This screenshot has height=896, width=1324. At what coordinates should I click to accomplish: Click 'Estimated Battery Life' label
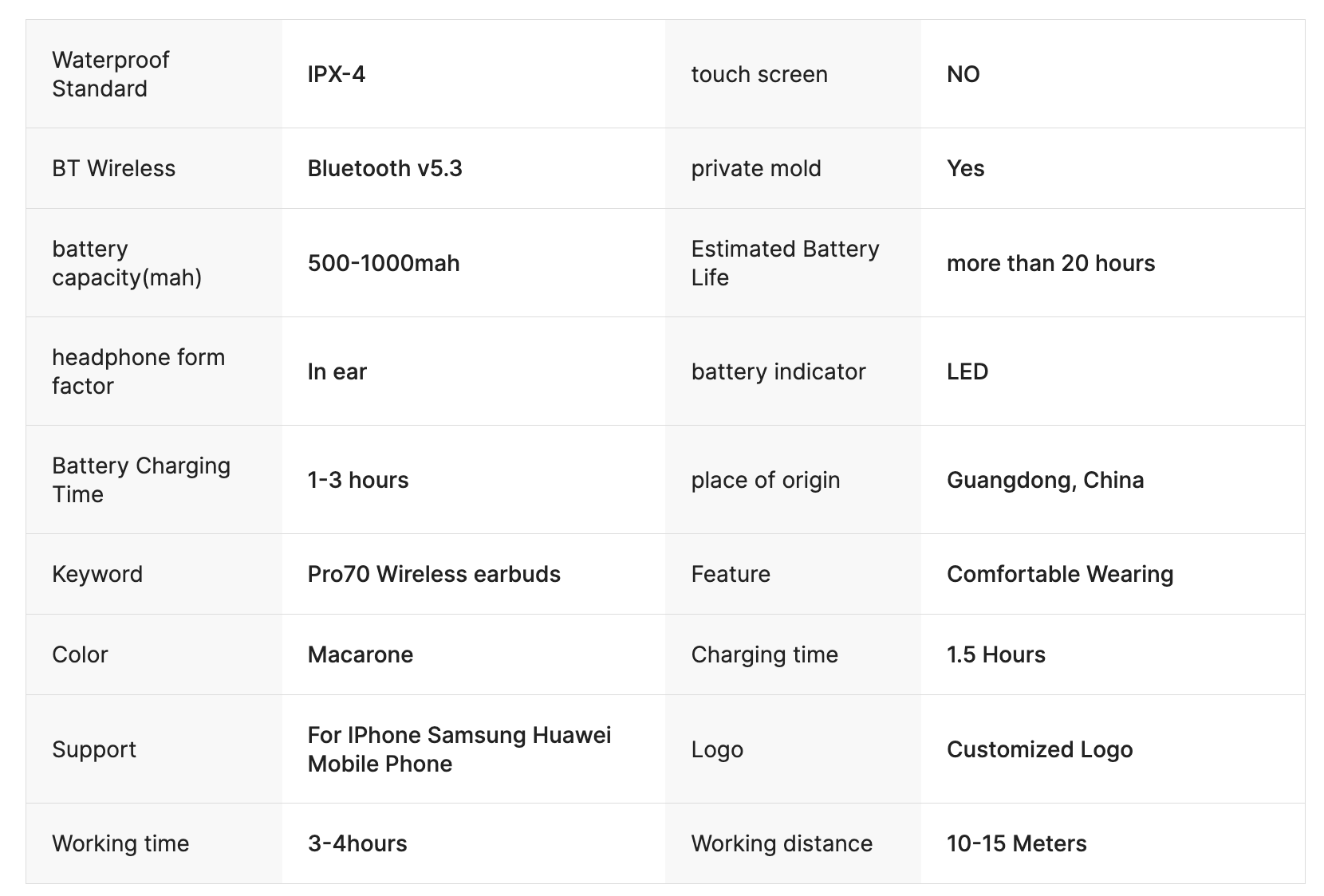click(785, 263)
